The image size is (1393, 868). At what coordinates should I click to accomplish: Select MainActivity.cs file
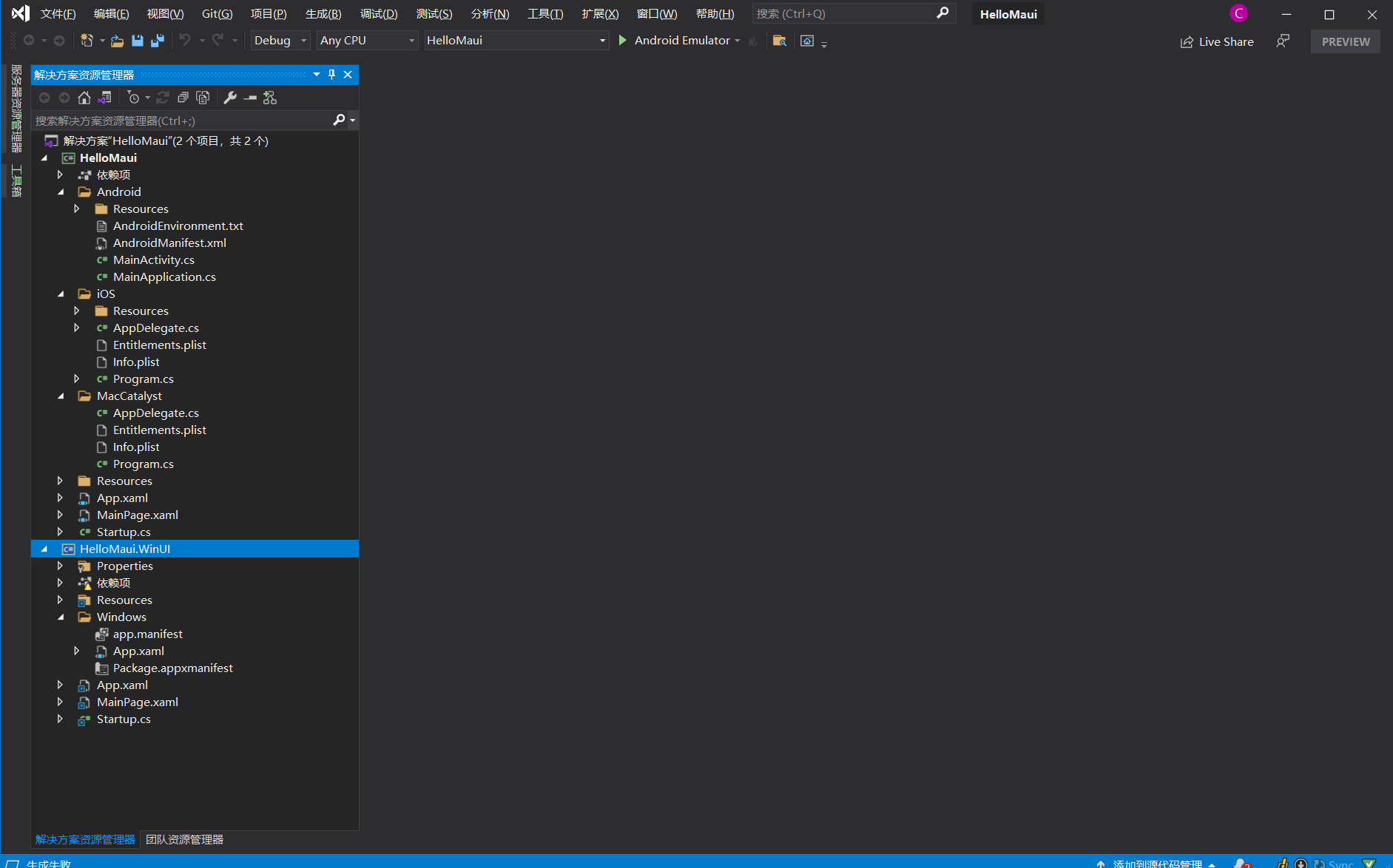click(153, 260)
